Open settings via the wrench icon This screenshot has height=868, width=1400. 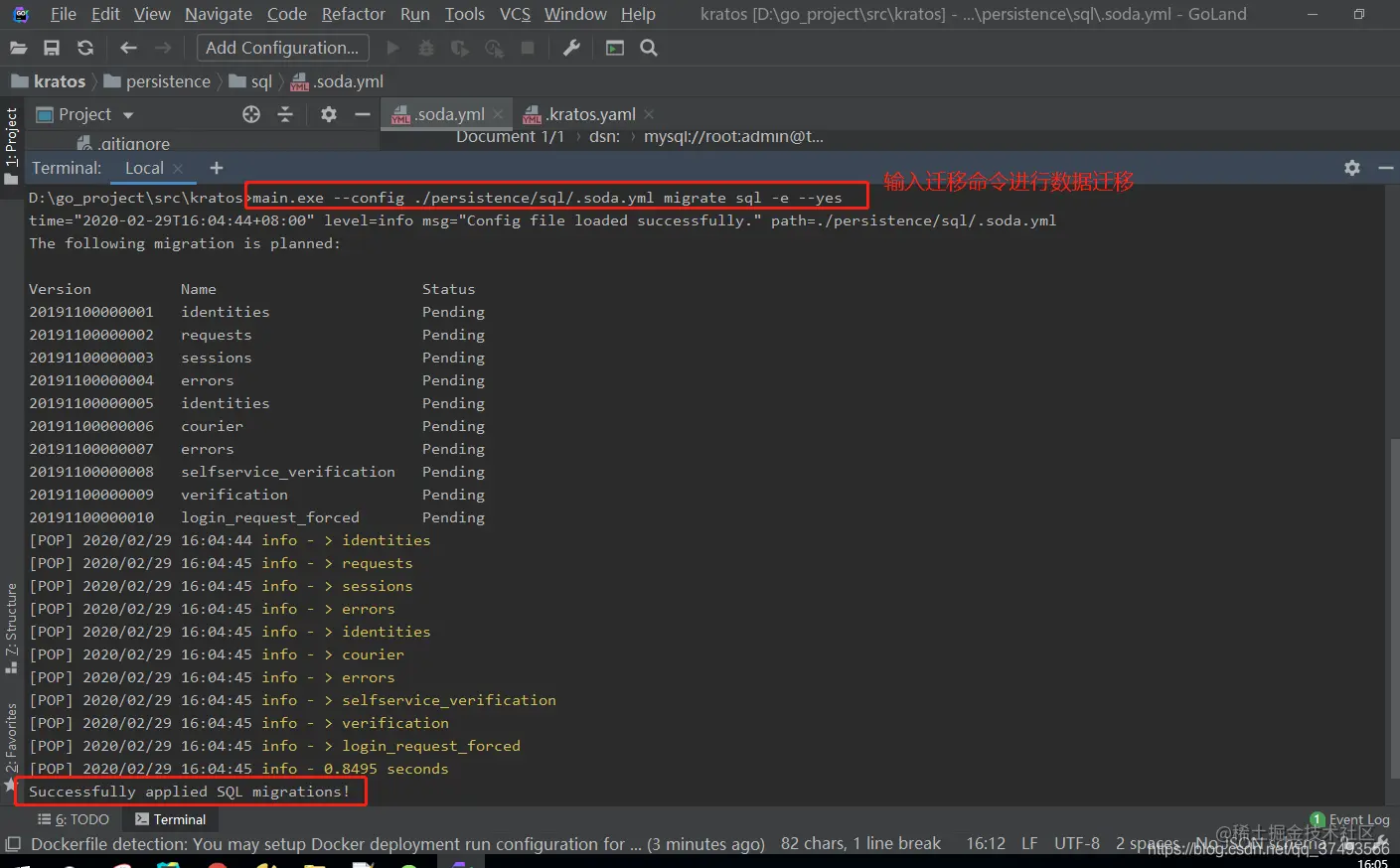coord(570,47)
